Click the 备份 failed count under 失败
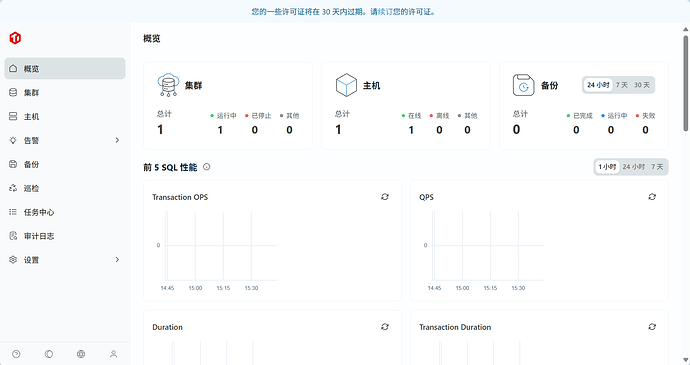Viewport: 690px width, 365px height. coord(645,130)
